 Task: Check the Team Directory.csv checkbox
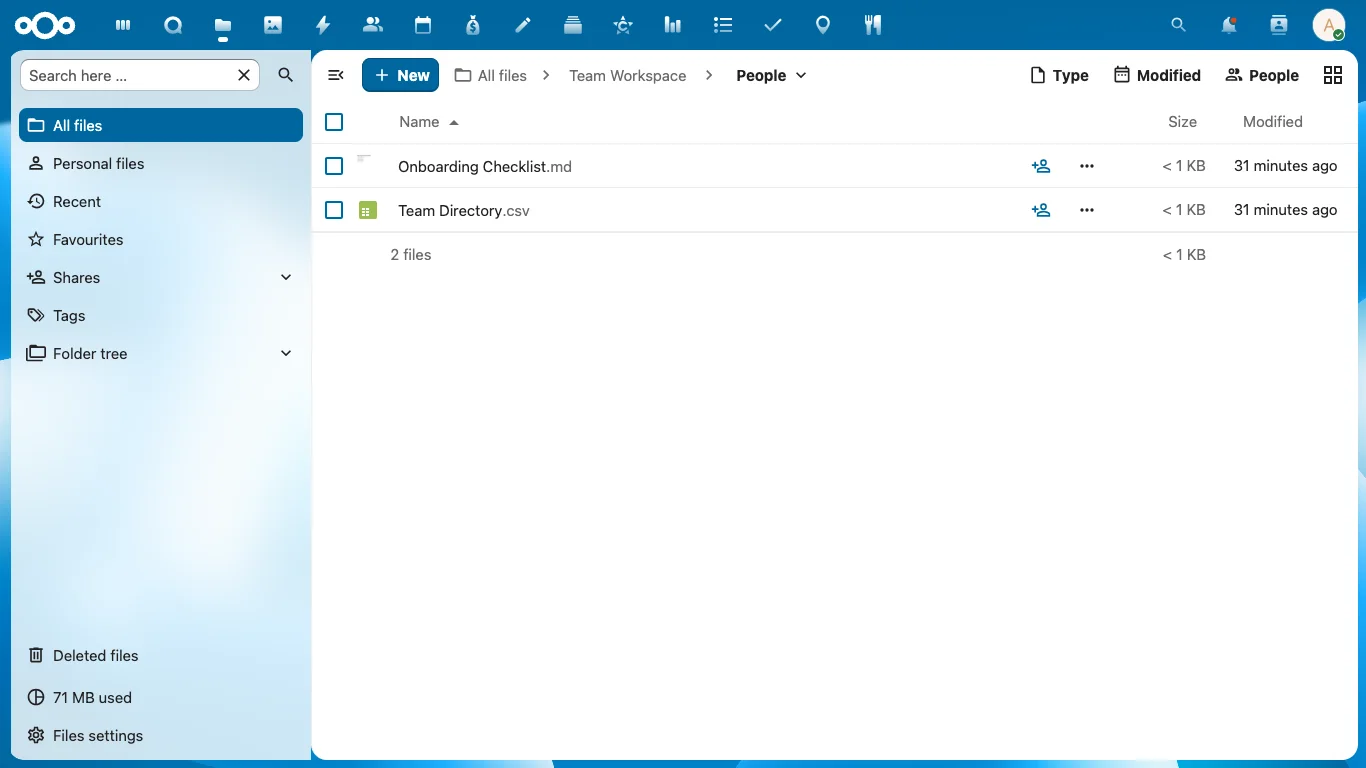pyautogui.click(x=334, y=210)
